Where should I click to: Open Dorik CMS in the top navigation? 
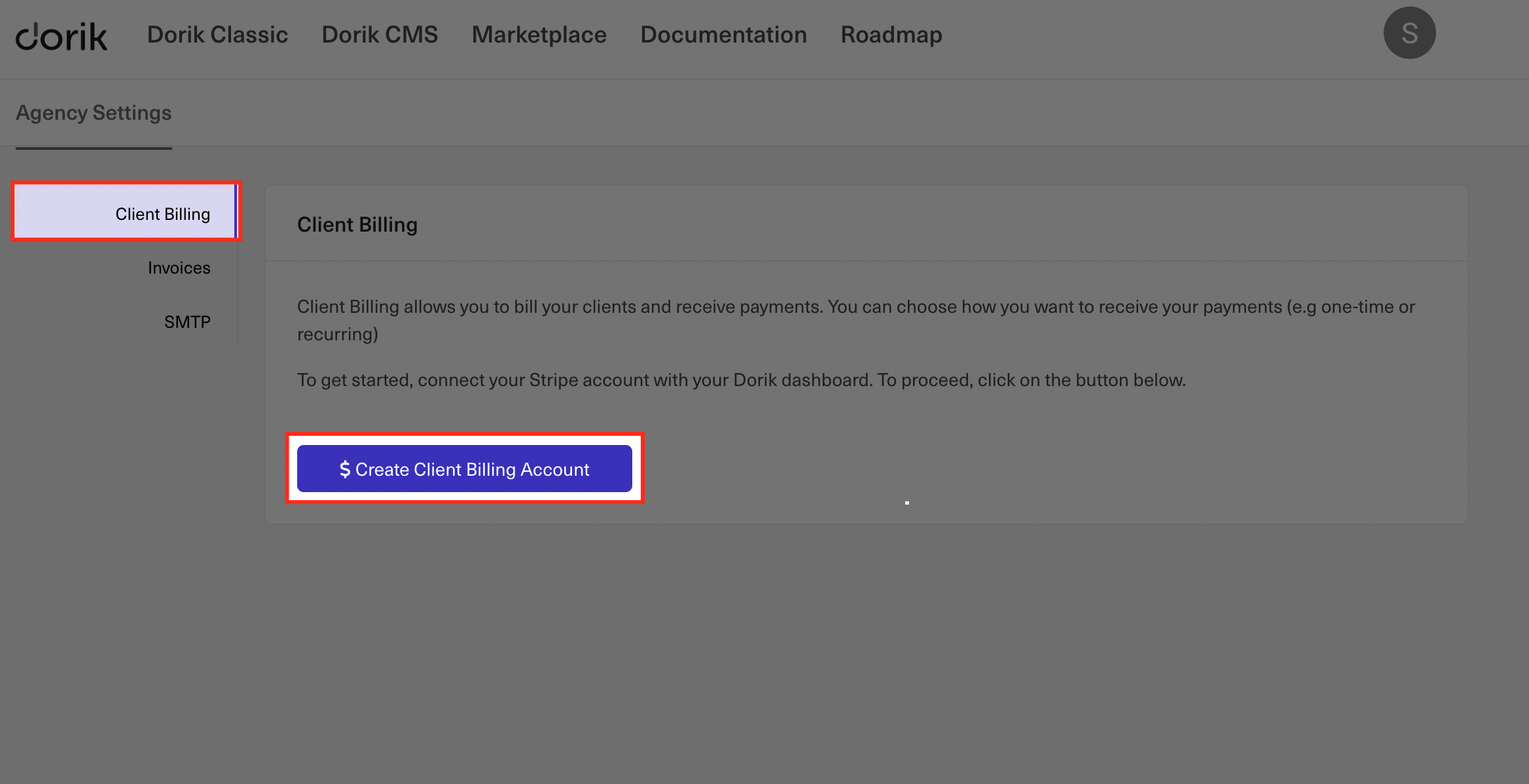coord(380,35)
